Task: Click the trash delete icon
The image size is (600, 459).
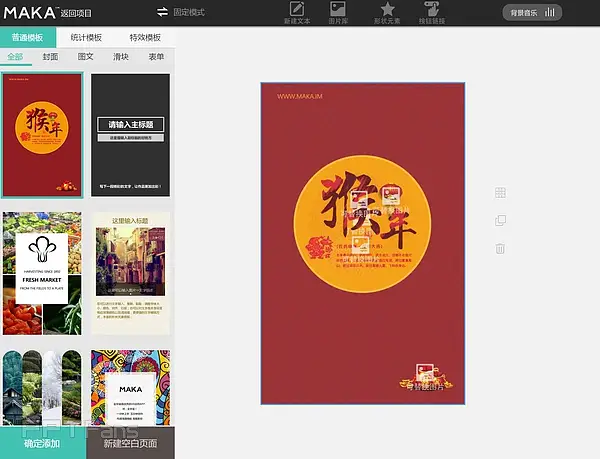Action: 500,248
